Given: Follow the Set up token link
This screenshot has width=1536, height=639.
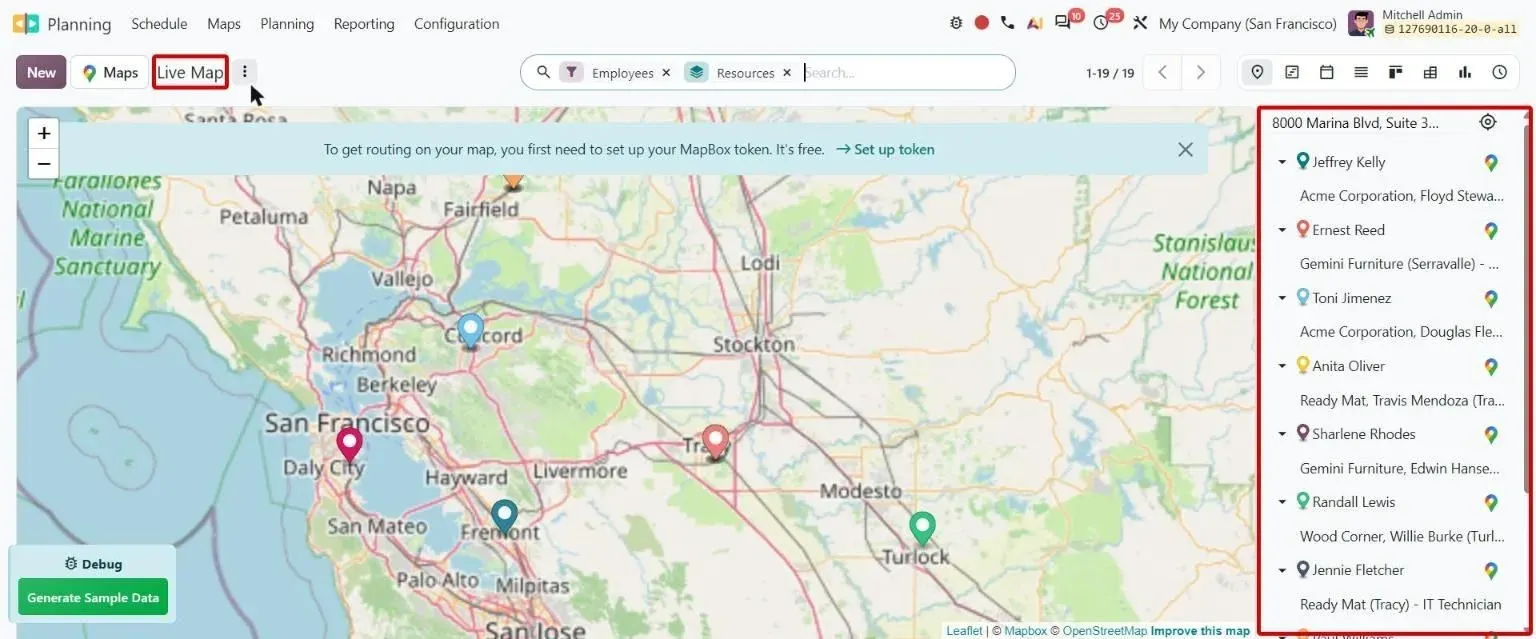Looking at the screenshot, I should coord(885,149).
